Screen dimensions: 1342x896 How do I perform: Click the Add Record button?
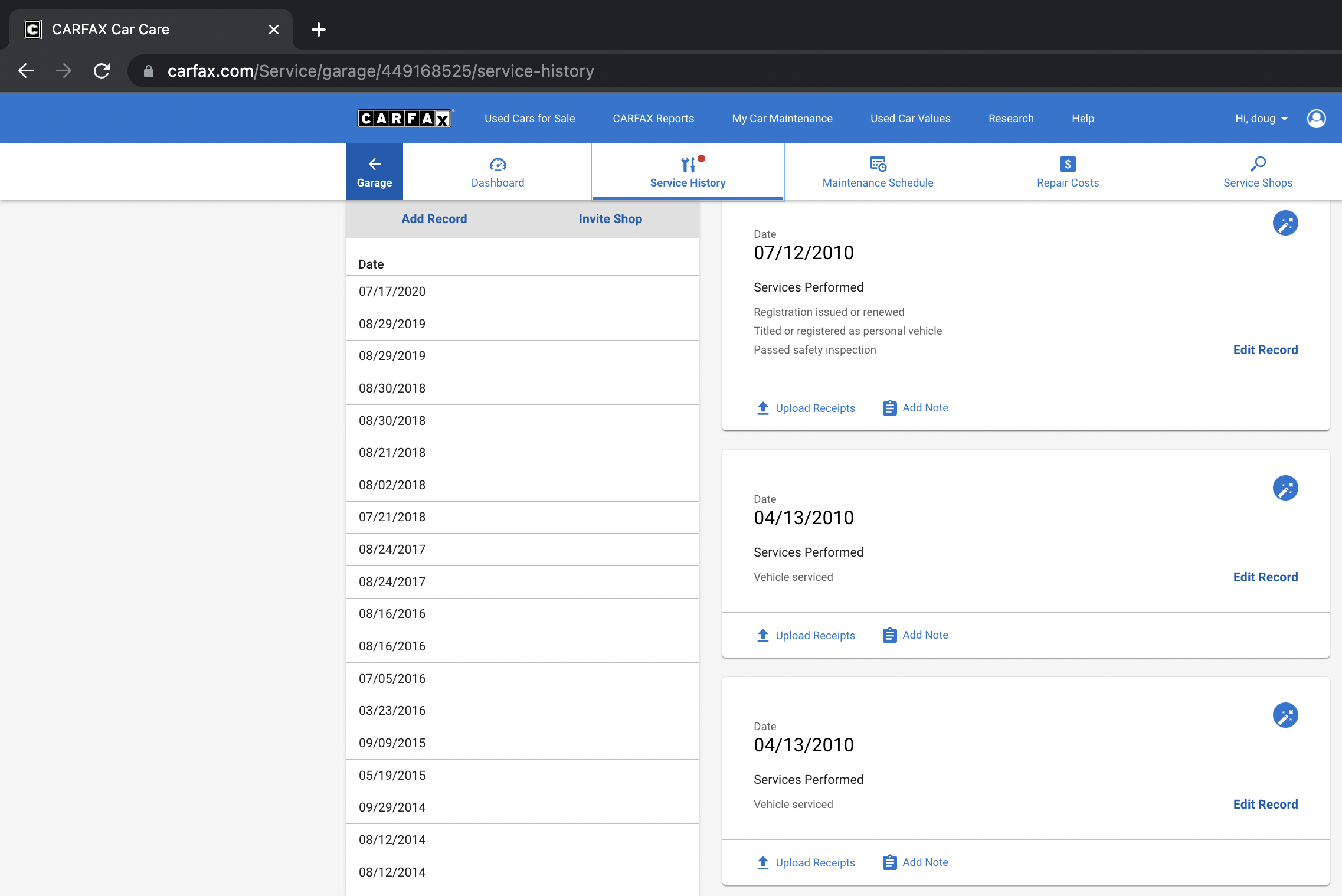coord(434,219)
